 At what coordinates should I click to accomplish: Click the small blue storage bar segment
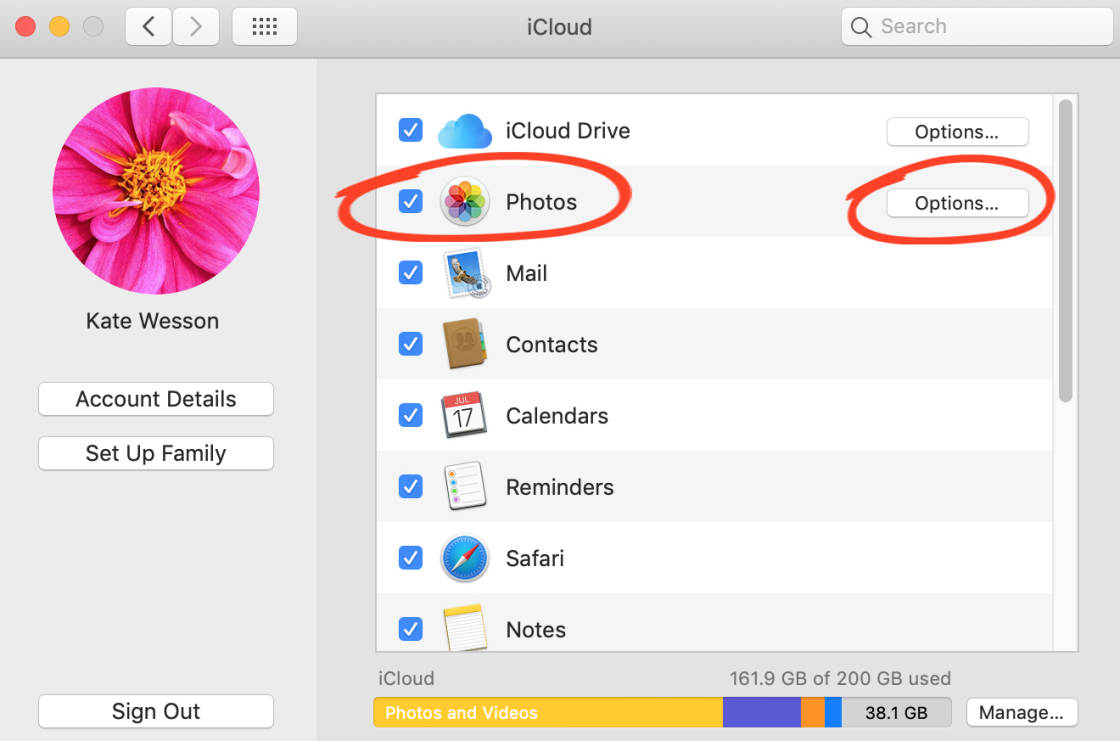tap(833, 712)
